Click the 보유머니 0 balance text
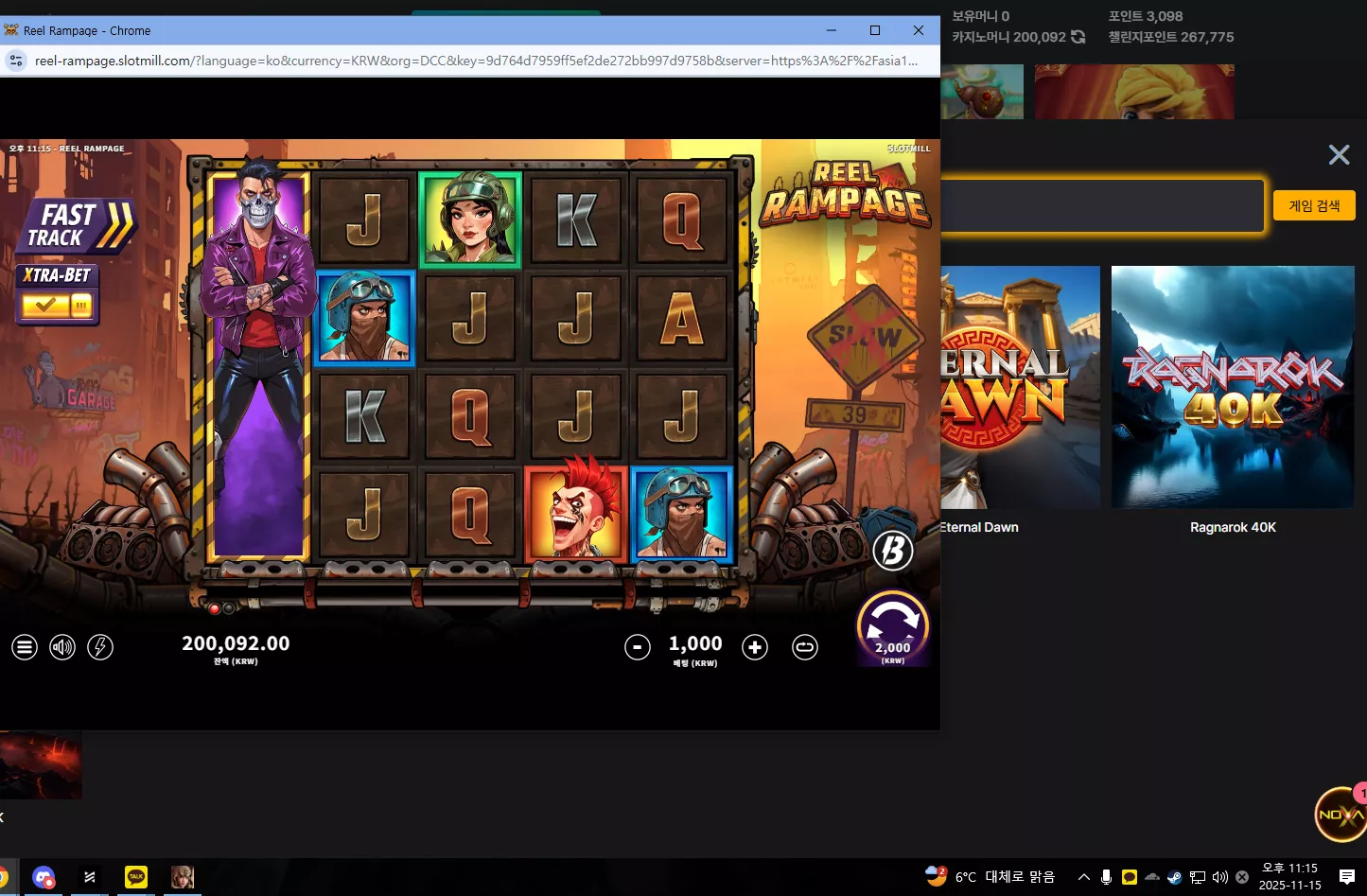The image size is (1367, 896). 981,16
